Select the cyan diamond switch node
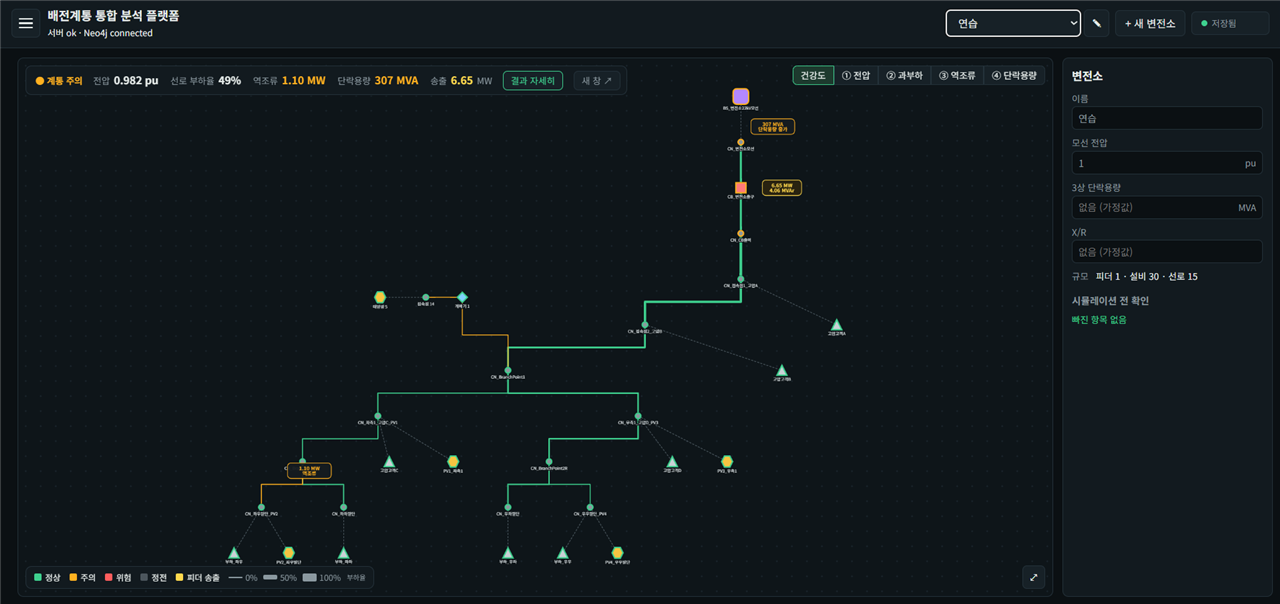This screenshot has height=604, width=1280. (x=462, y=297)
